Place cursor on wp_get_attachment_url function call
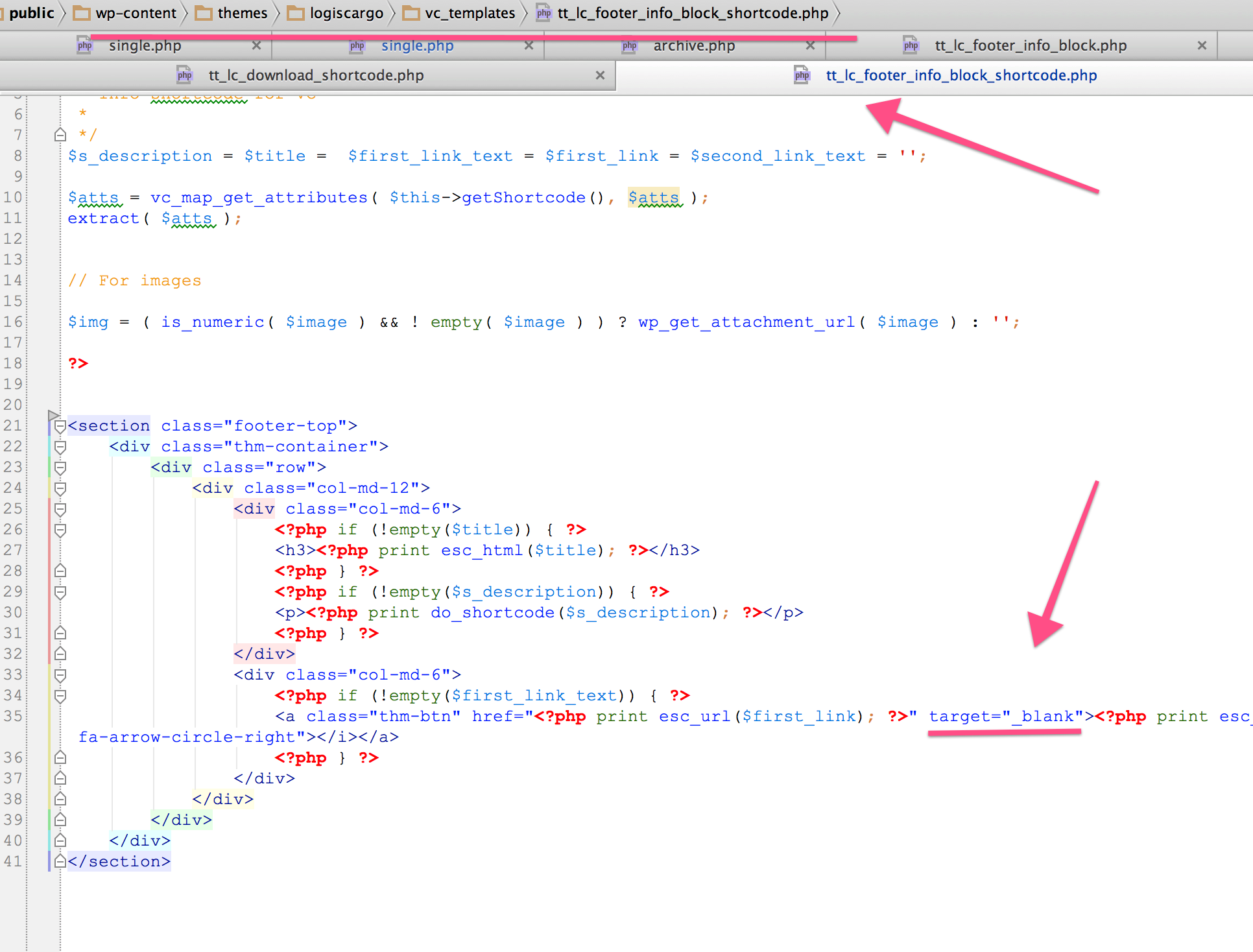The width and height of the screenshot is (1253, 952). 746,322
